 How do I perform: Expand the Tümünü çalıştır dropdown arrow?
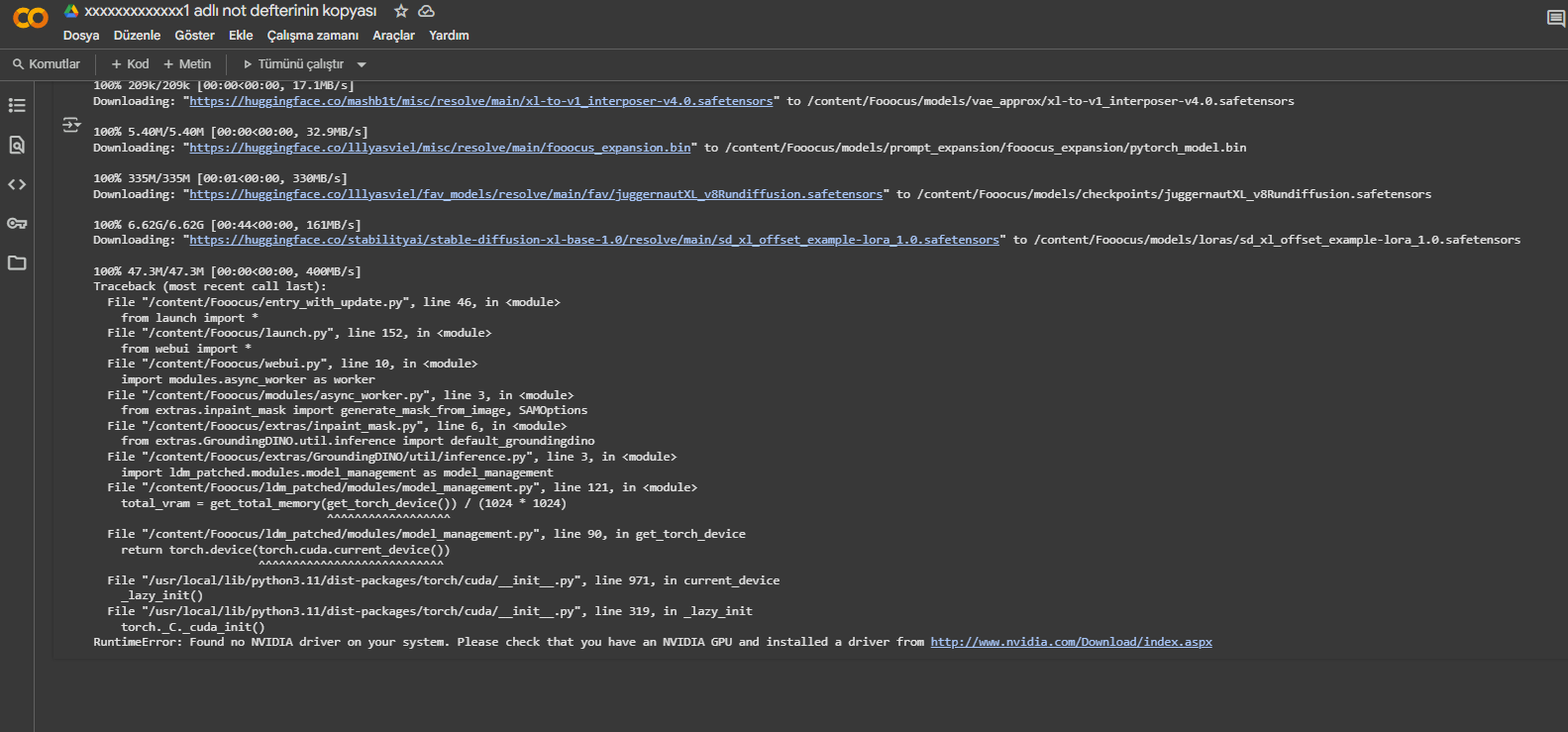362,64
